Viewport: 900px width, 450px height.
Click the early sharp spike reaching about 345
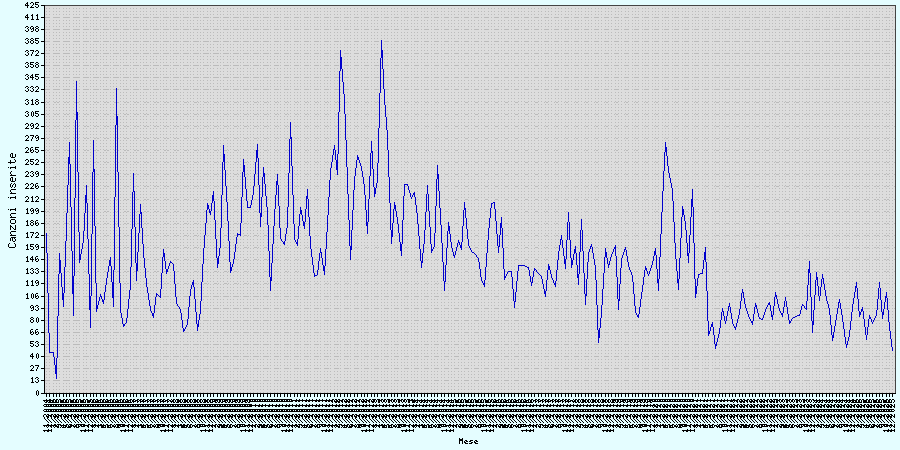pos(76,80)
